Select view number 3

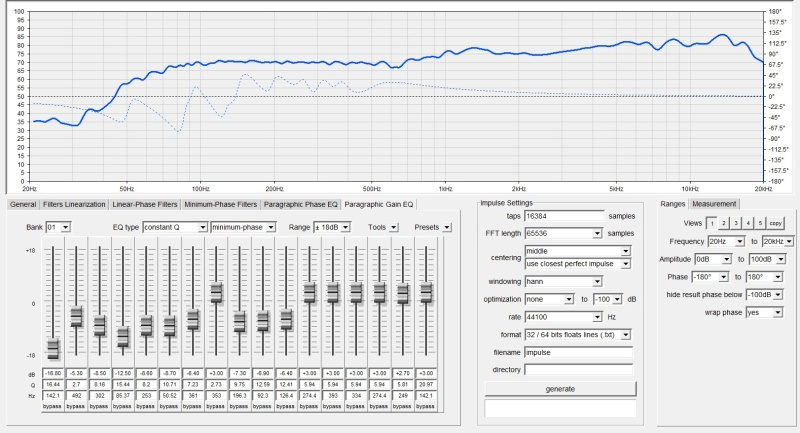(x=736, y=223)
